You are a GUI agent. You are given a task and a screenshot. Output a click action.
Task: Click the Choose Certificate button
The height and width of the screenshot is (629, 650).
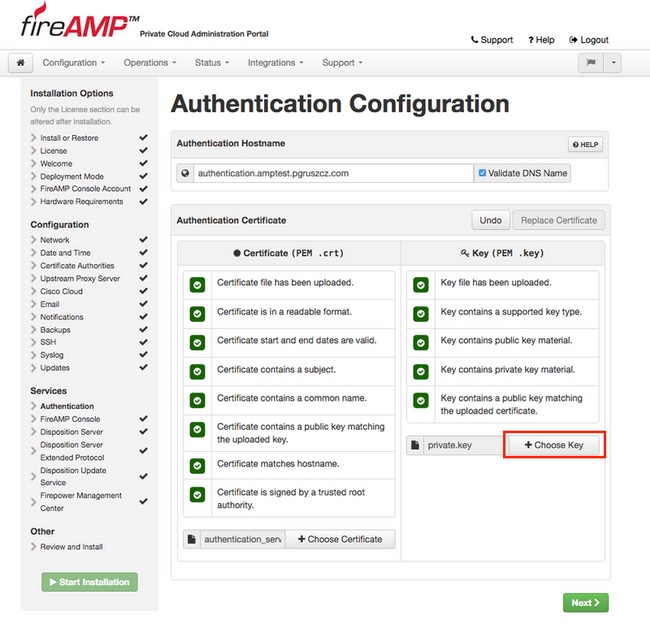(340, 539)
